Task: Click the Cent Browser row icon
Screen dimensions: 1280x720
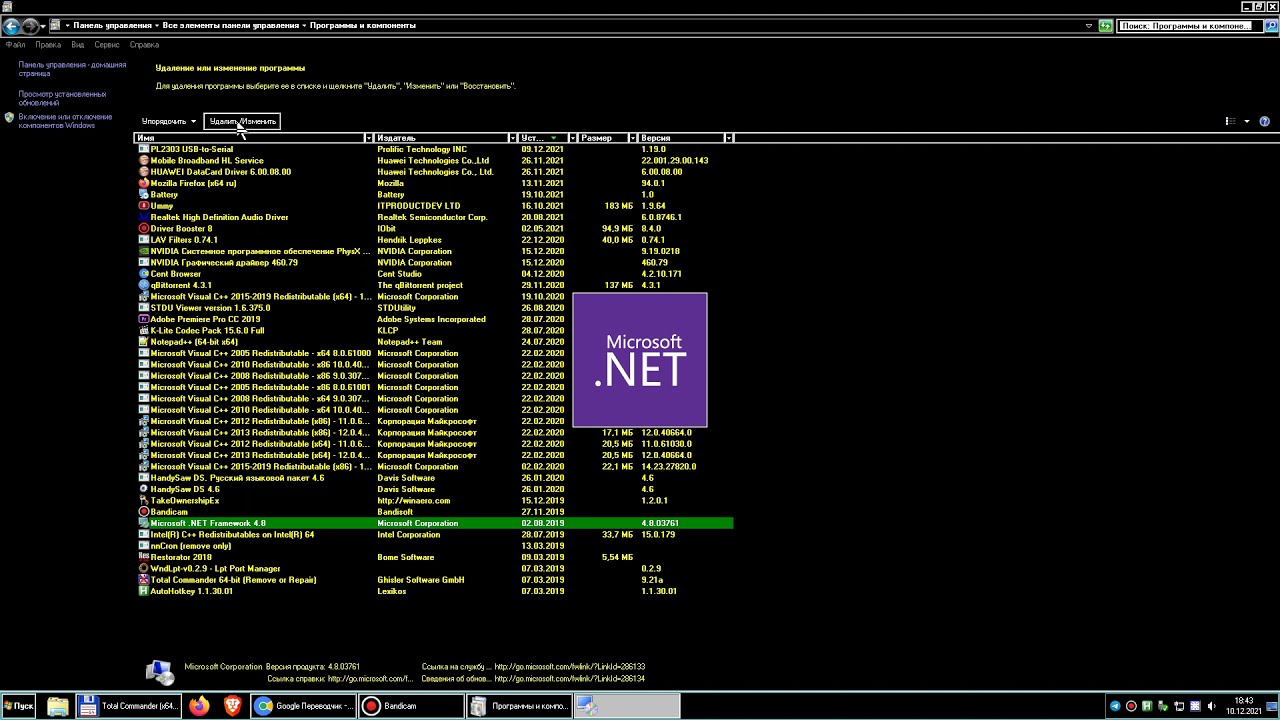Action: (144, 274)
